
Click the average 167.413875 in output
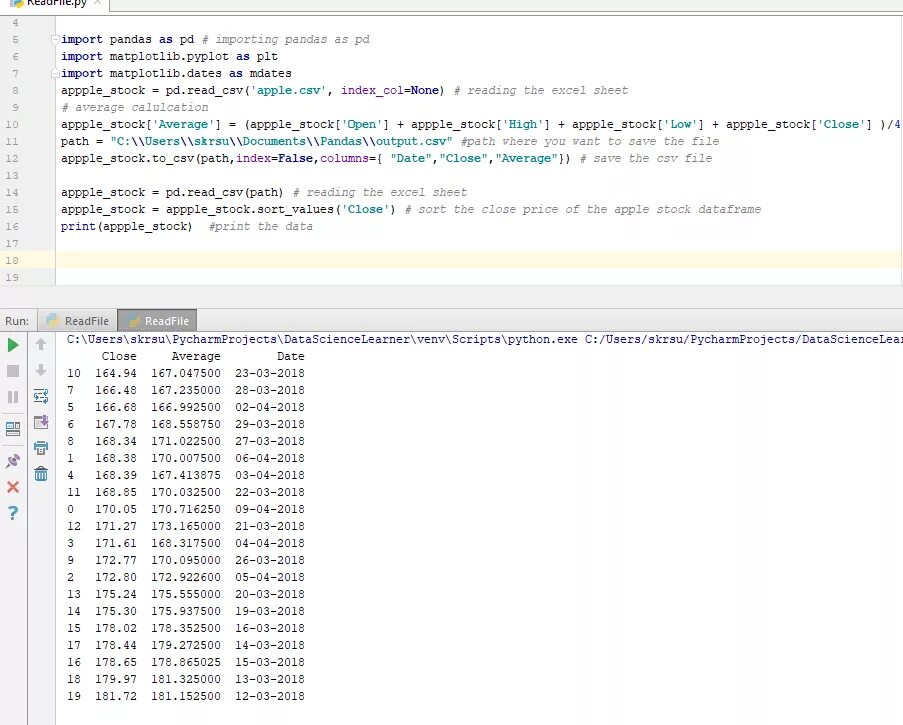[x=185, y=476]
